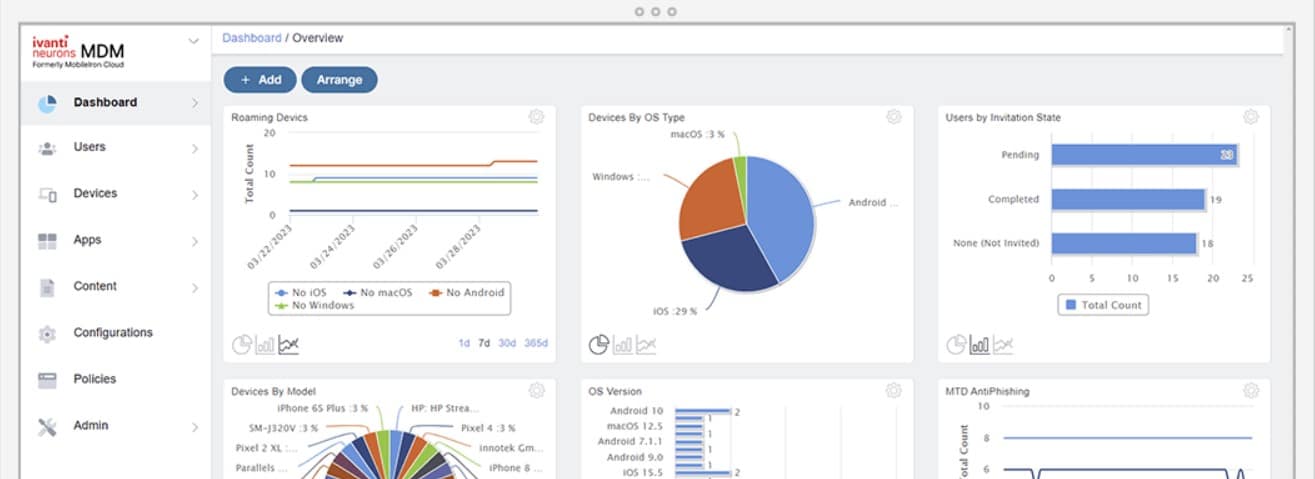The height and width of the screenshot is (479, 1315).
Task: Toggle No macOS series in Roaming legend
Action: coord(378,292)
